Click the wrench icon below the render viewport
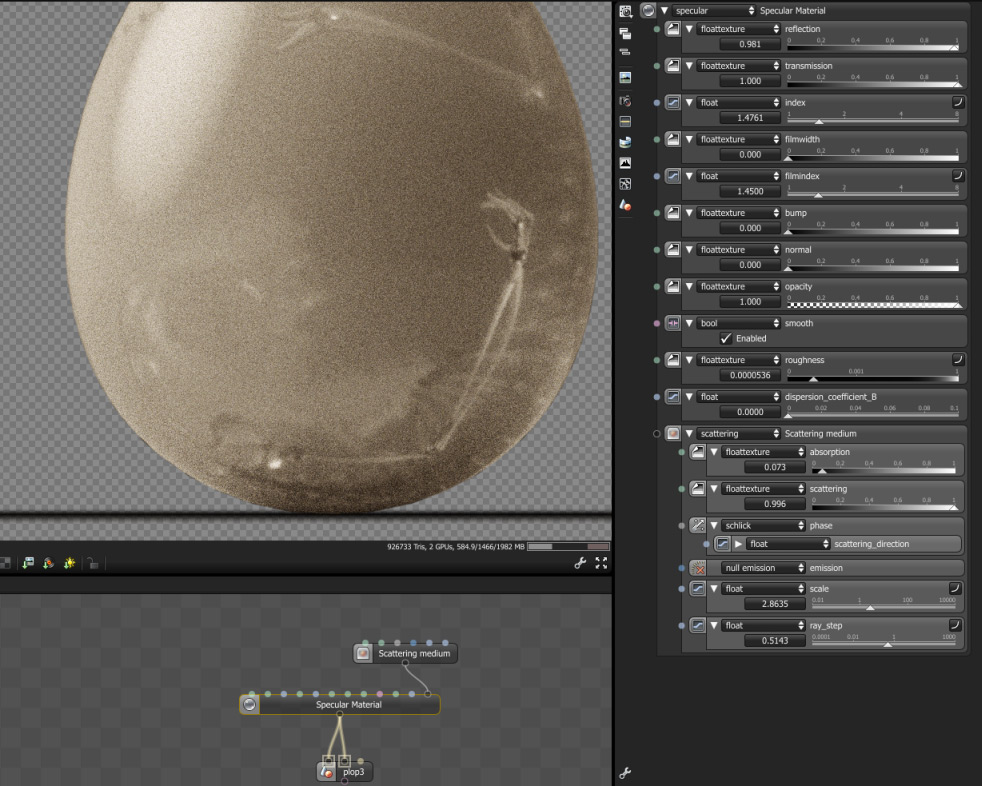Image resolution: width=982 pixels, height=786 pixels. (580, 563)
